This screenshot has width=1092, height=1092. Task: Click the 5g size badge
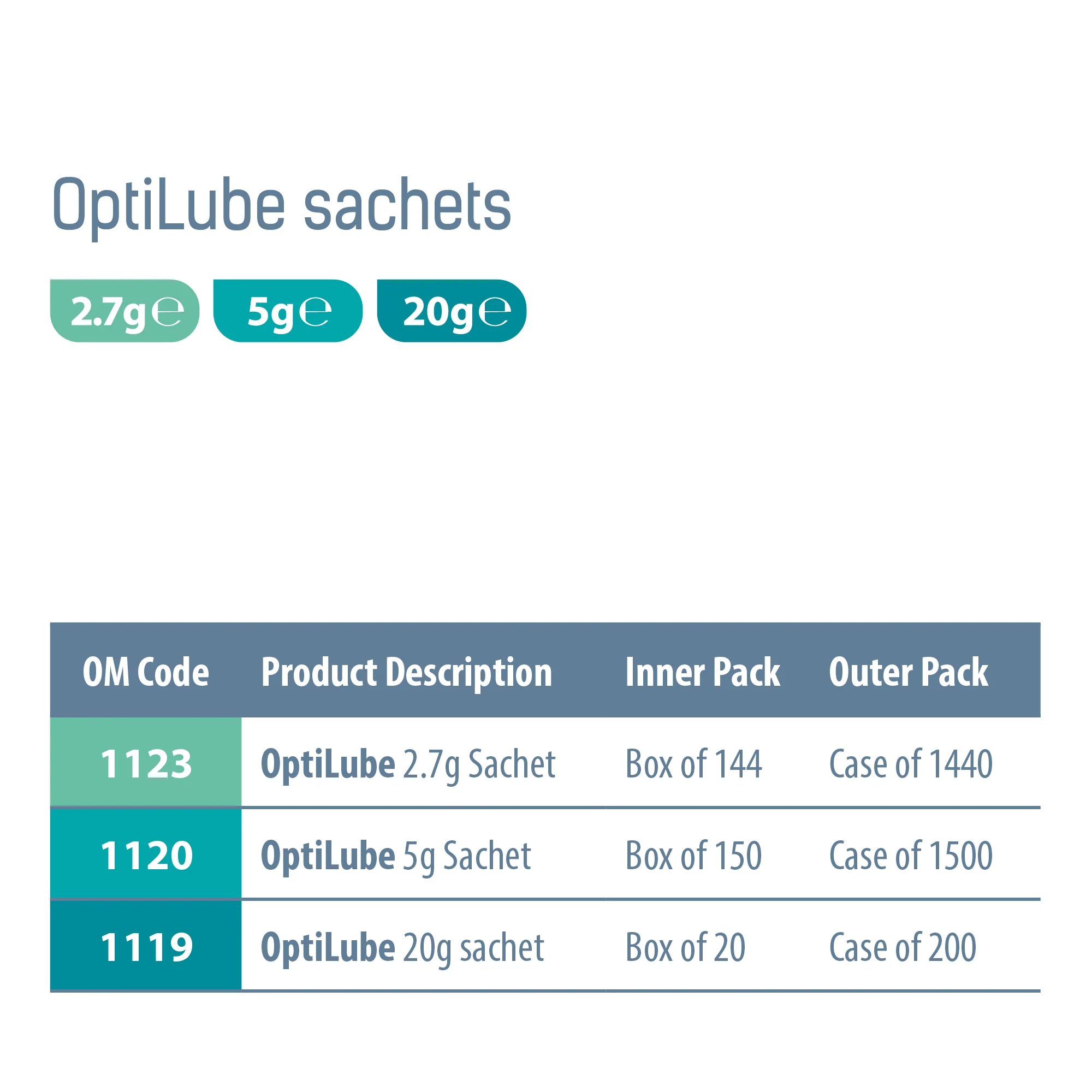click(x=288, y=311)
